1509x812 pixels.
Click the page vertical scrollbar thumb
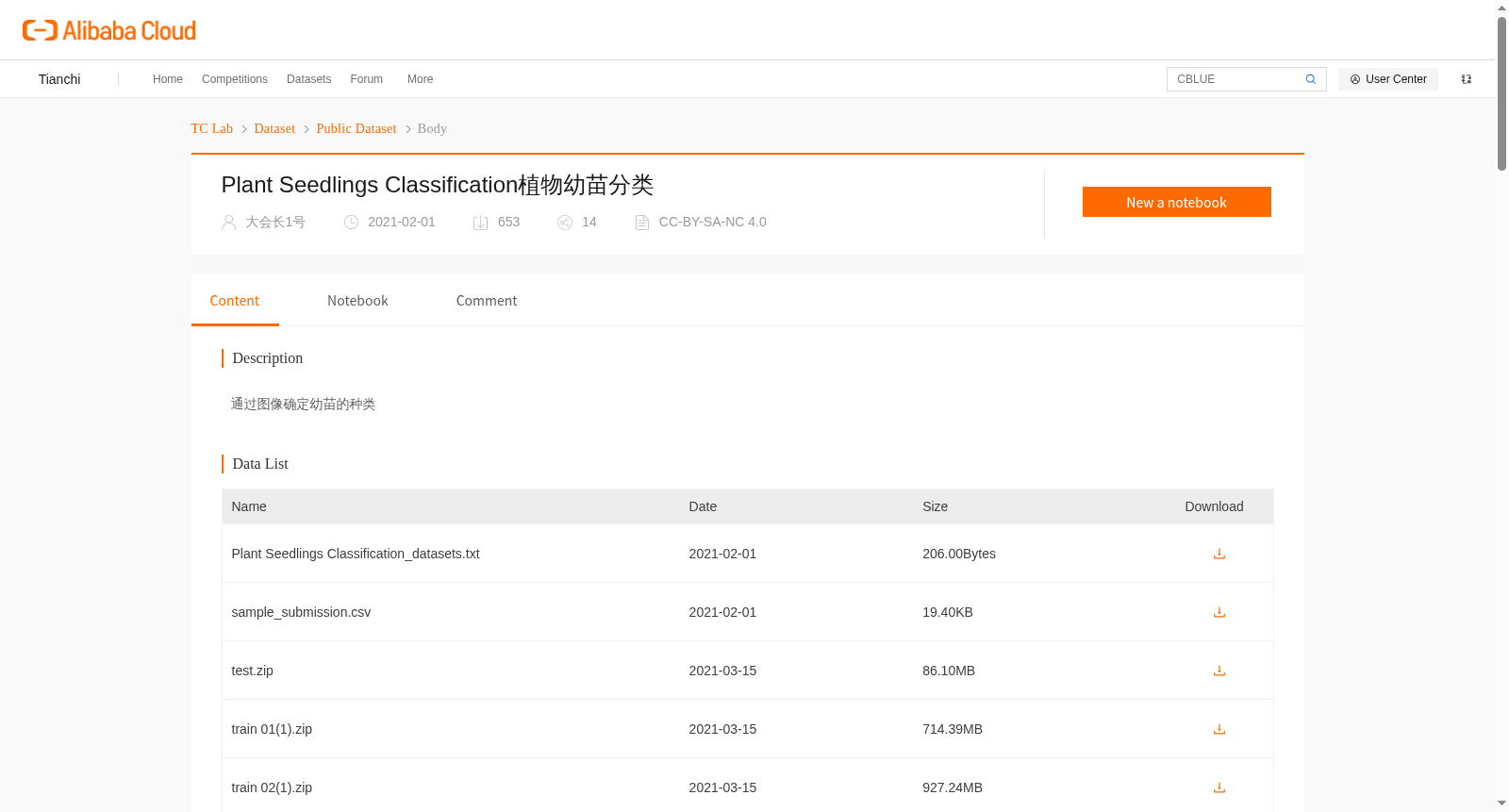pyautogui.click(x=1501, y=92)
